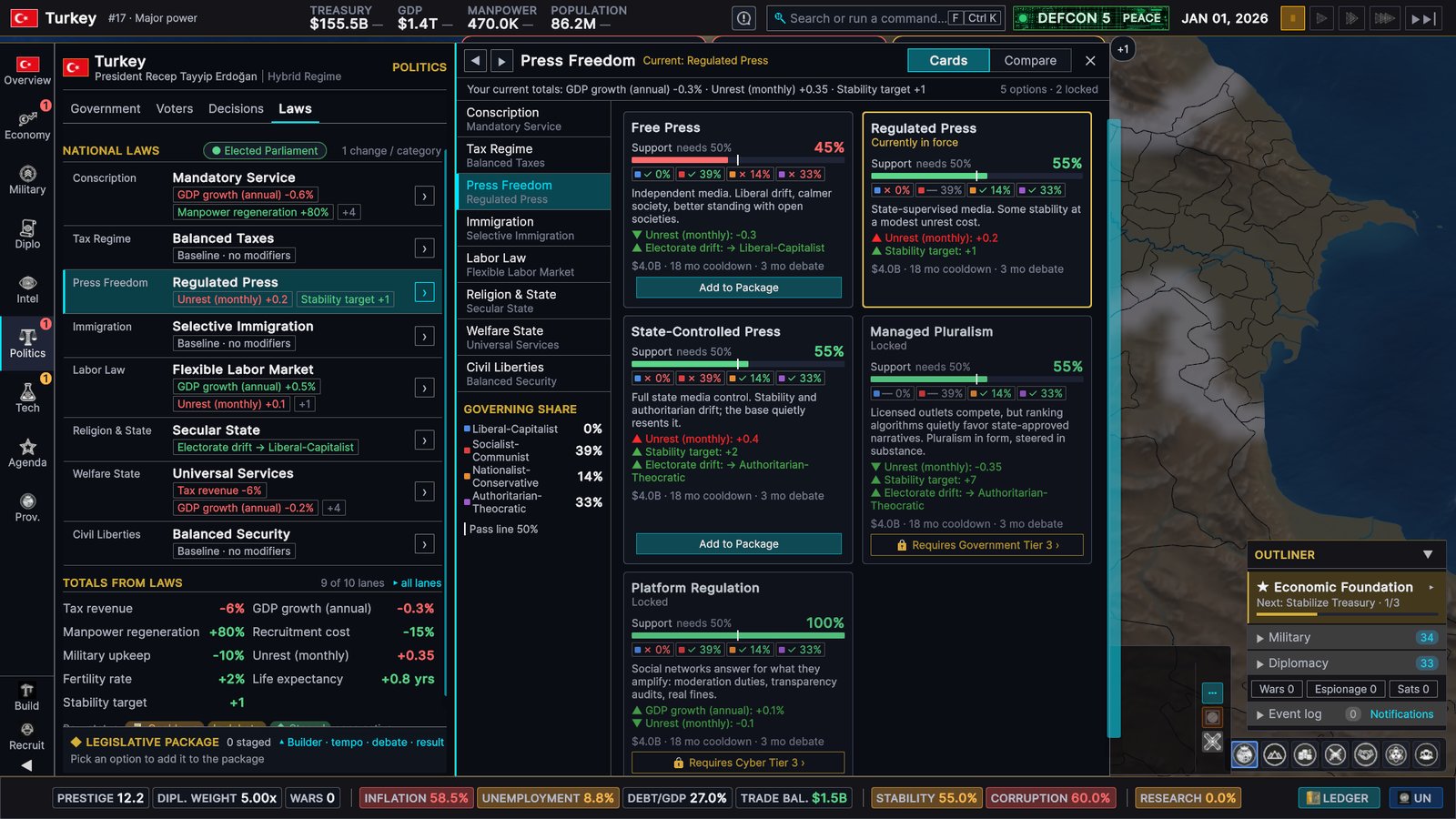Switch to Compare view
1456x819 pixels.
(x=1030, y=60)
